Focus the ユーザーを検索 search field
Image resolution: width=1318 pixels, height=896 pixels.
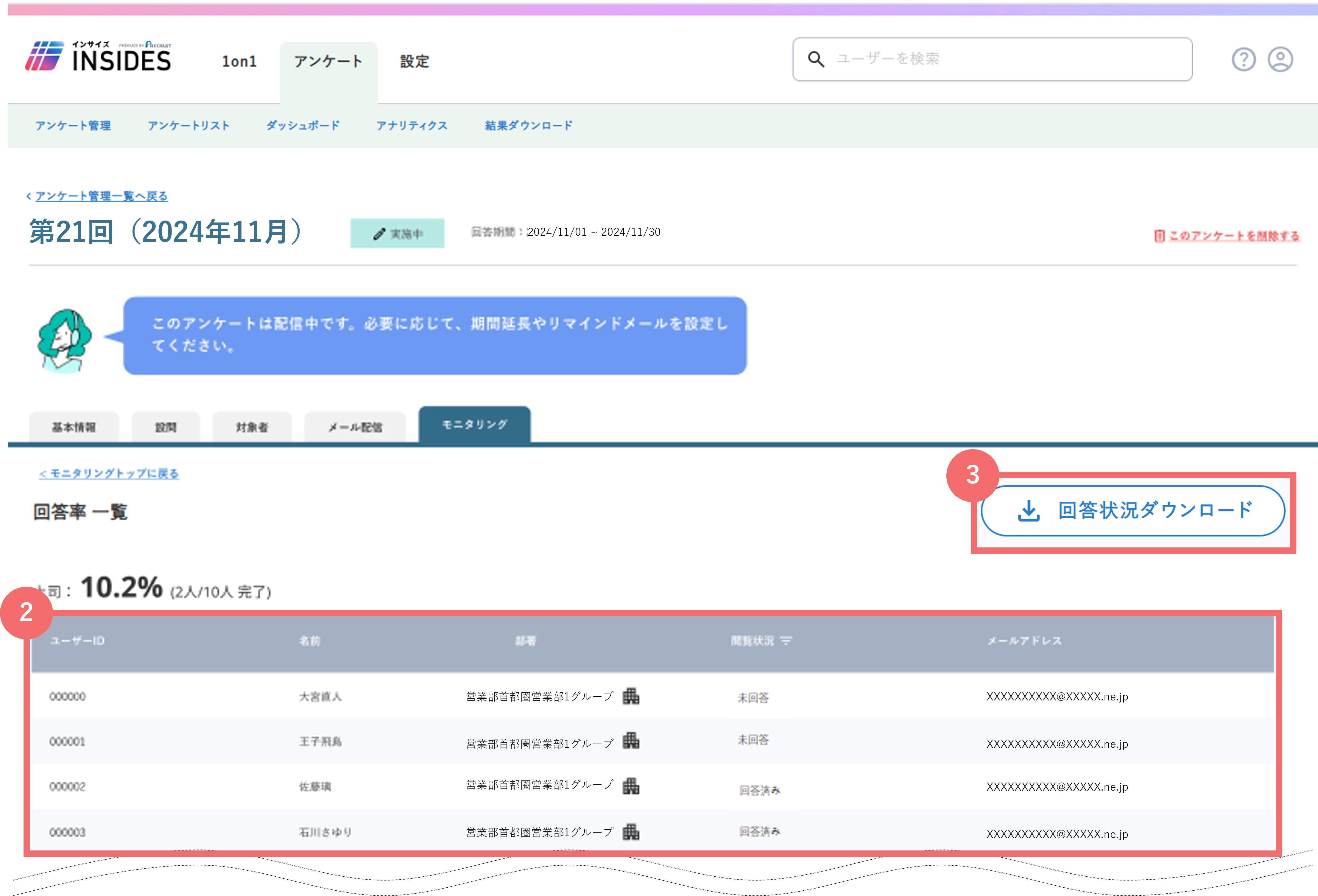pos(992,60)
